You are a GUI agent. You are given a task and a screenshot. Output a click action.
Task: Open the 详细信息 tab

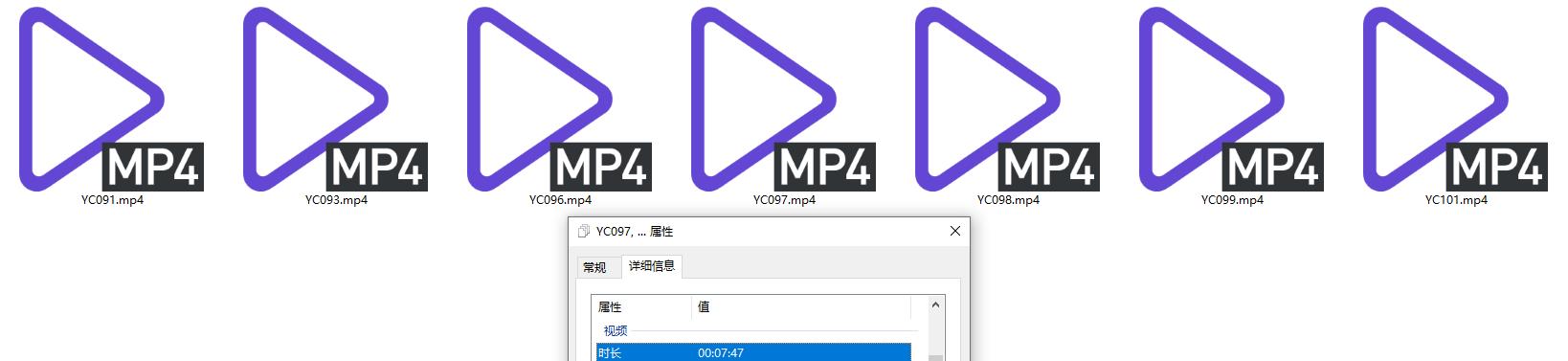[x=652, y=266]
